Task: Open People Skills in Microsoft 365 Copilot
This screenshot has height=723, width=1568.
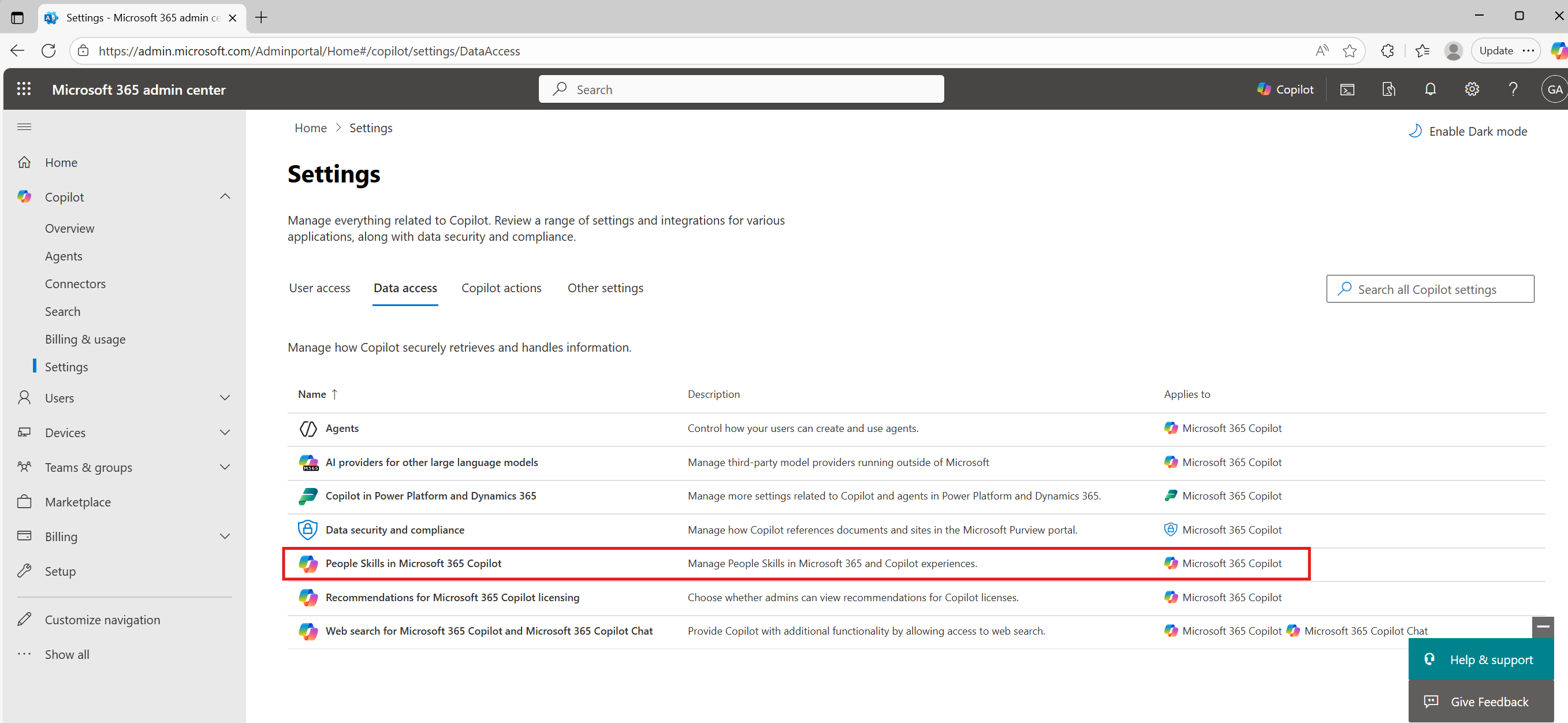Action: point(414,564)
